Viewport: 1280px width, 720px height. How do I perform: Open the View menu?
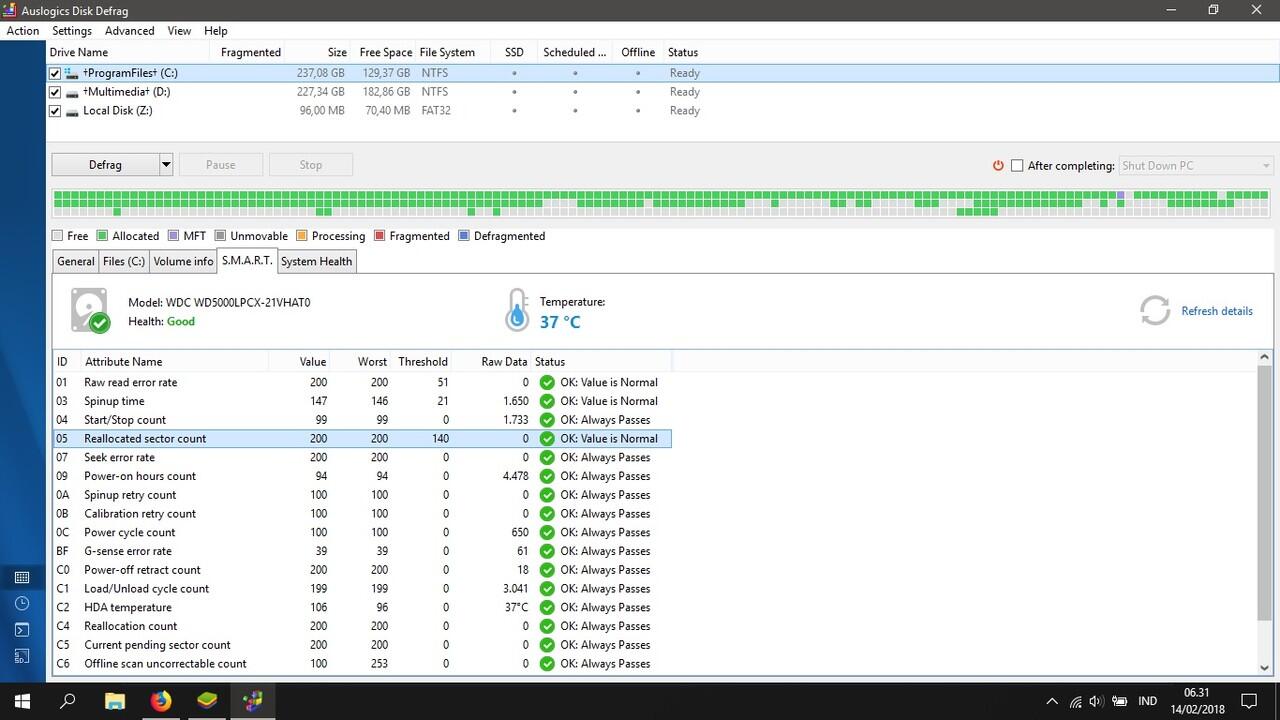(179, 31)
